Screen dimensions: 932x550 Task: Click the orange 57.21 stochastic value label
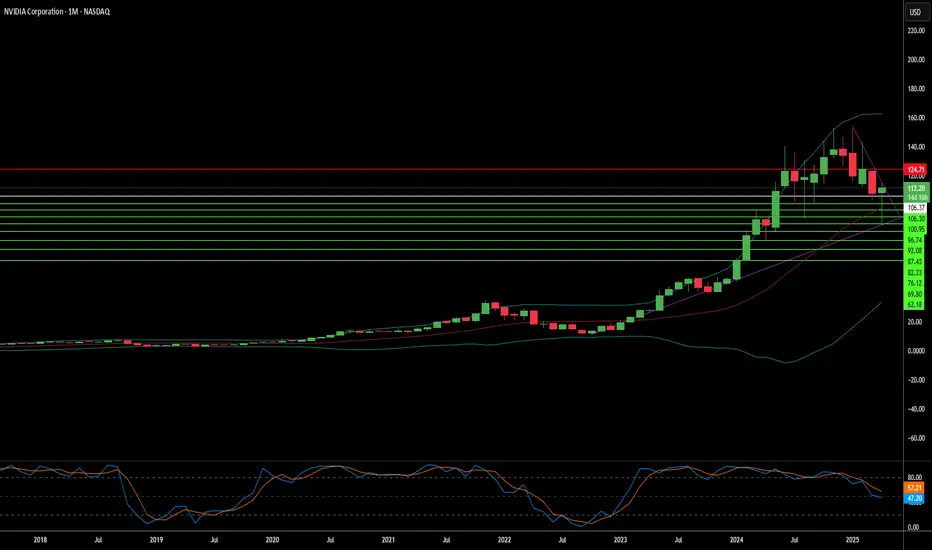[914, 488]
